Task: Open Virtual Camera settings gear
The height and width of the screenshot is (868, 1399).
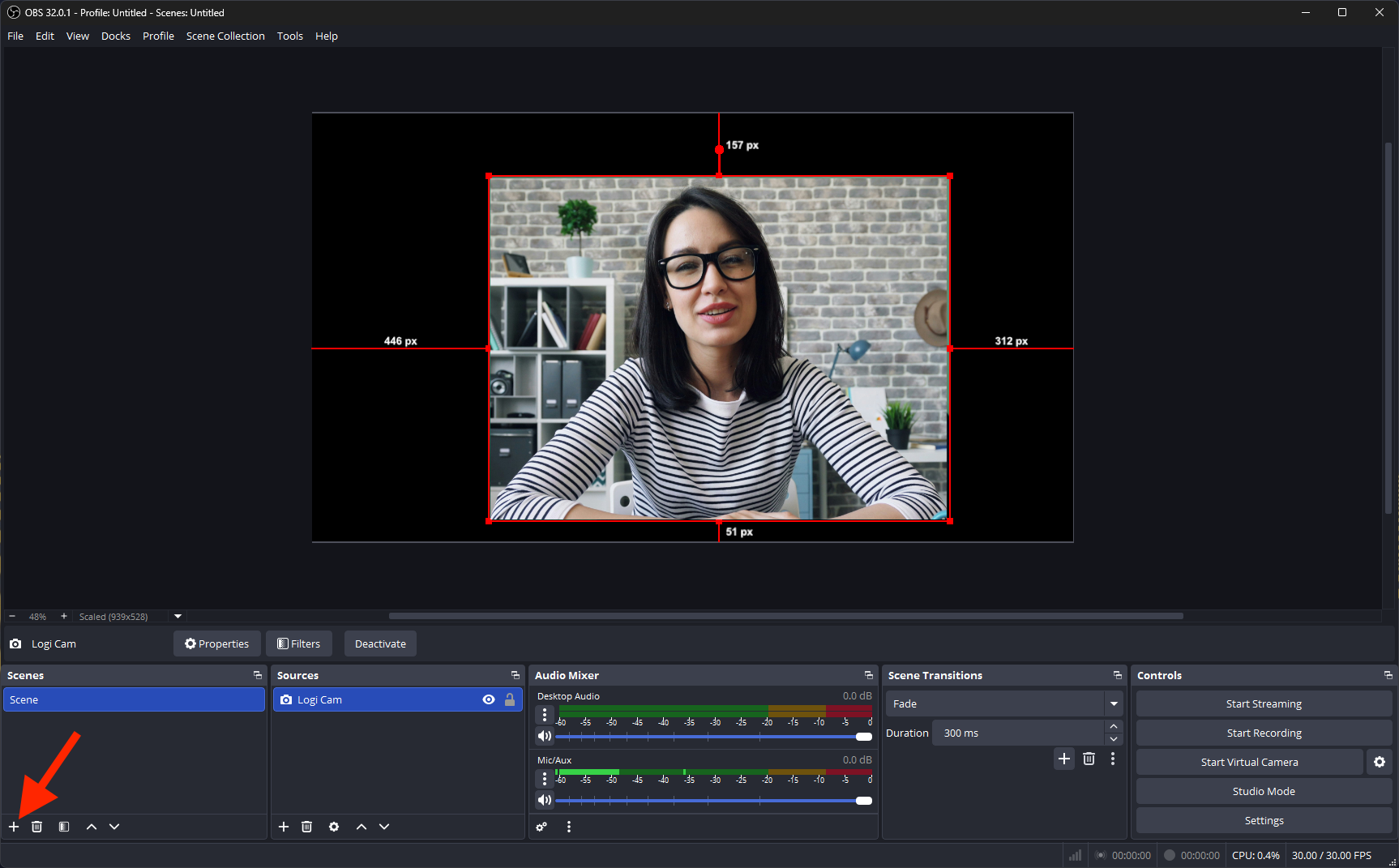Action: 1380,762
